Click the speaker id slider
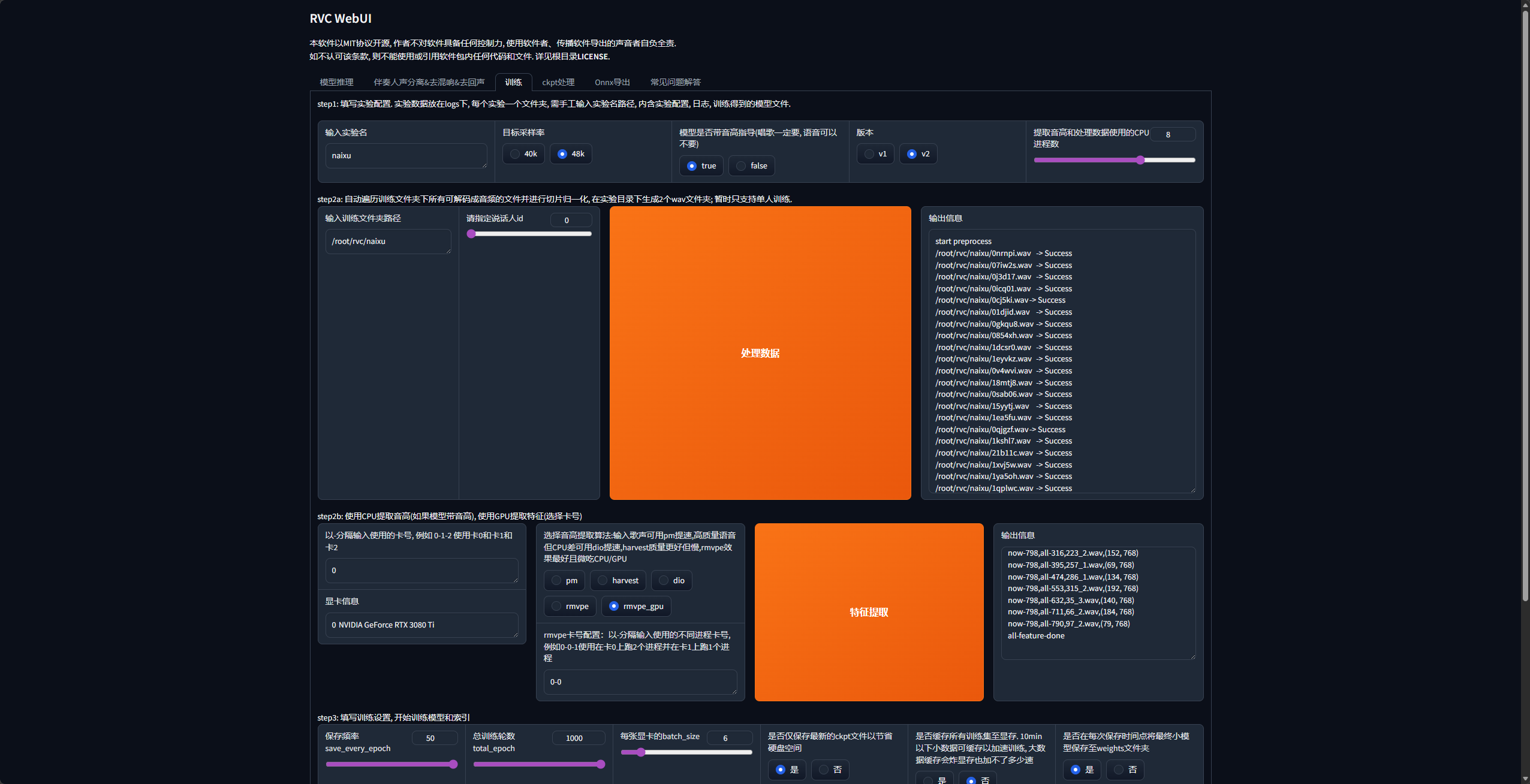Viewport: 1530px width, 784px height. pos(529,234)
